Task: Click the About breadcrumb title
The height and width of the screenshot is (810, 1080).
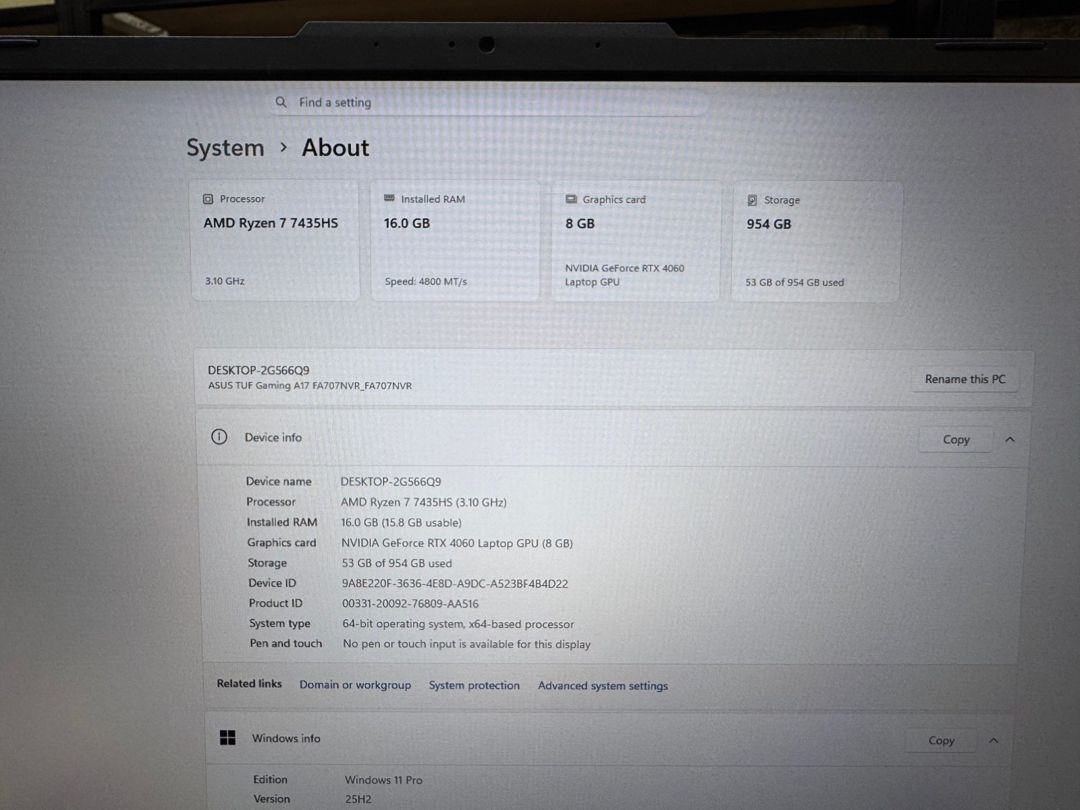Action: [335, 147]
